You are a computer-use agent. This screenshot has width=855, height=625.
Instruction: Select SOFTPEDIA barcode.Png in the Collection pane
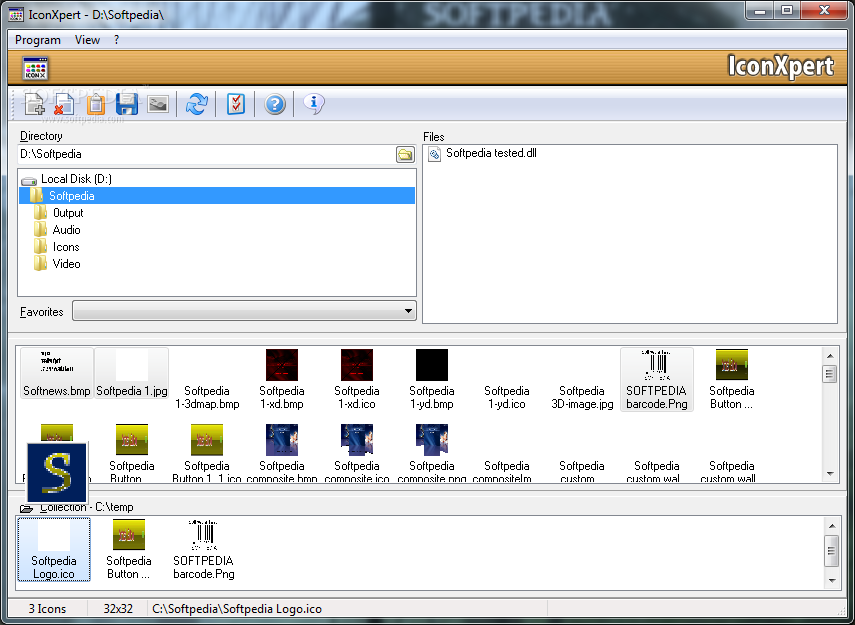pyautogui.click(x=203, y=550)
